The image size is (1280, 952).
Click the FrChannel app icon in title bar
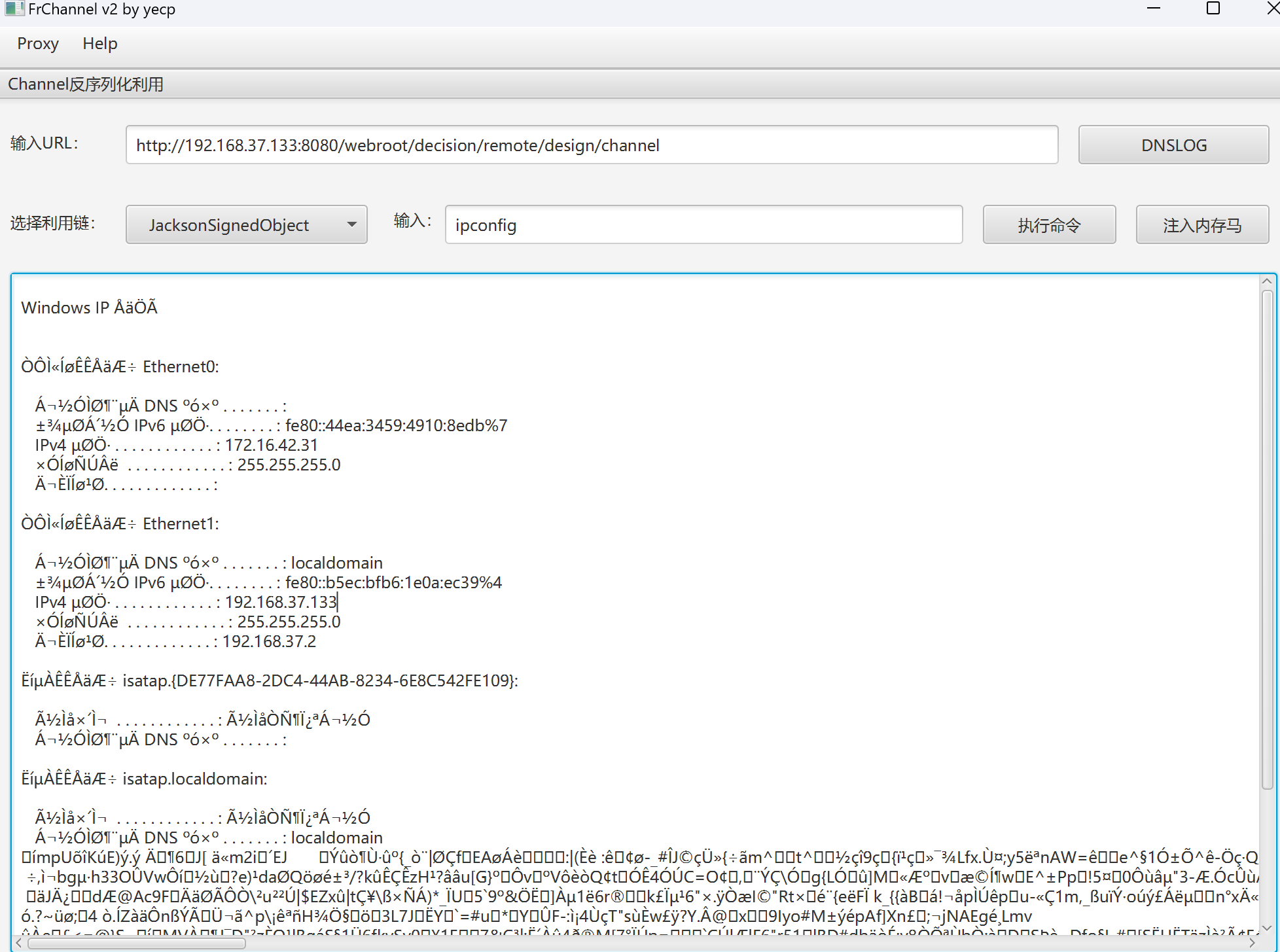point(13,9)
